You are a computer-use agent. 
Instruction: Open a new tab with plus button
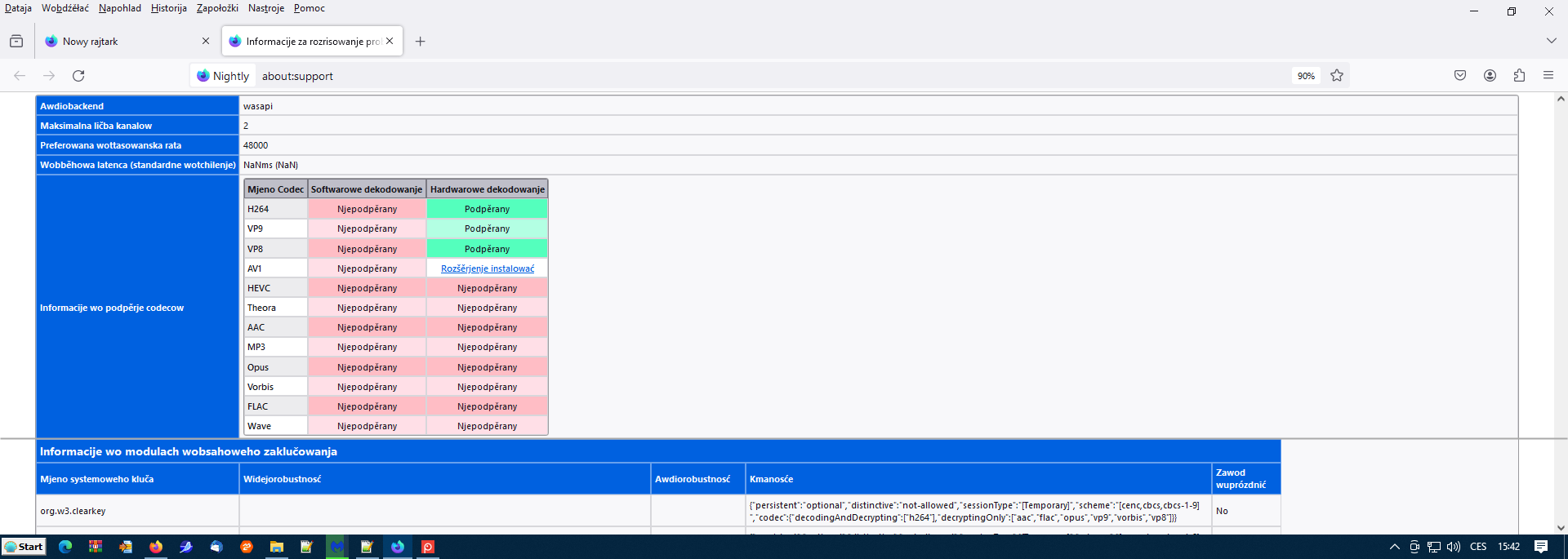tap(420, 42)
